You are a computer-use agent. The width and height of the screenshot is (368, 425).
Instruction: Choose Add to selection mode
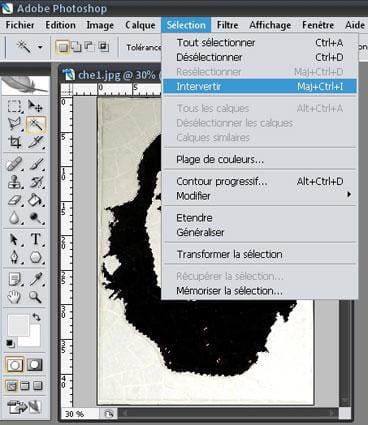point(76,47)
